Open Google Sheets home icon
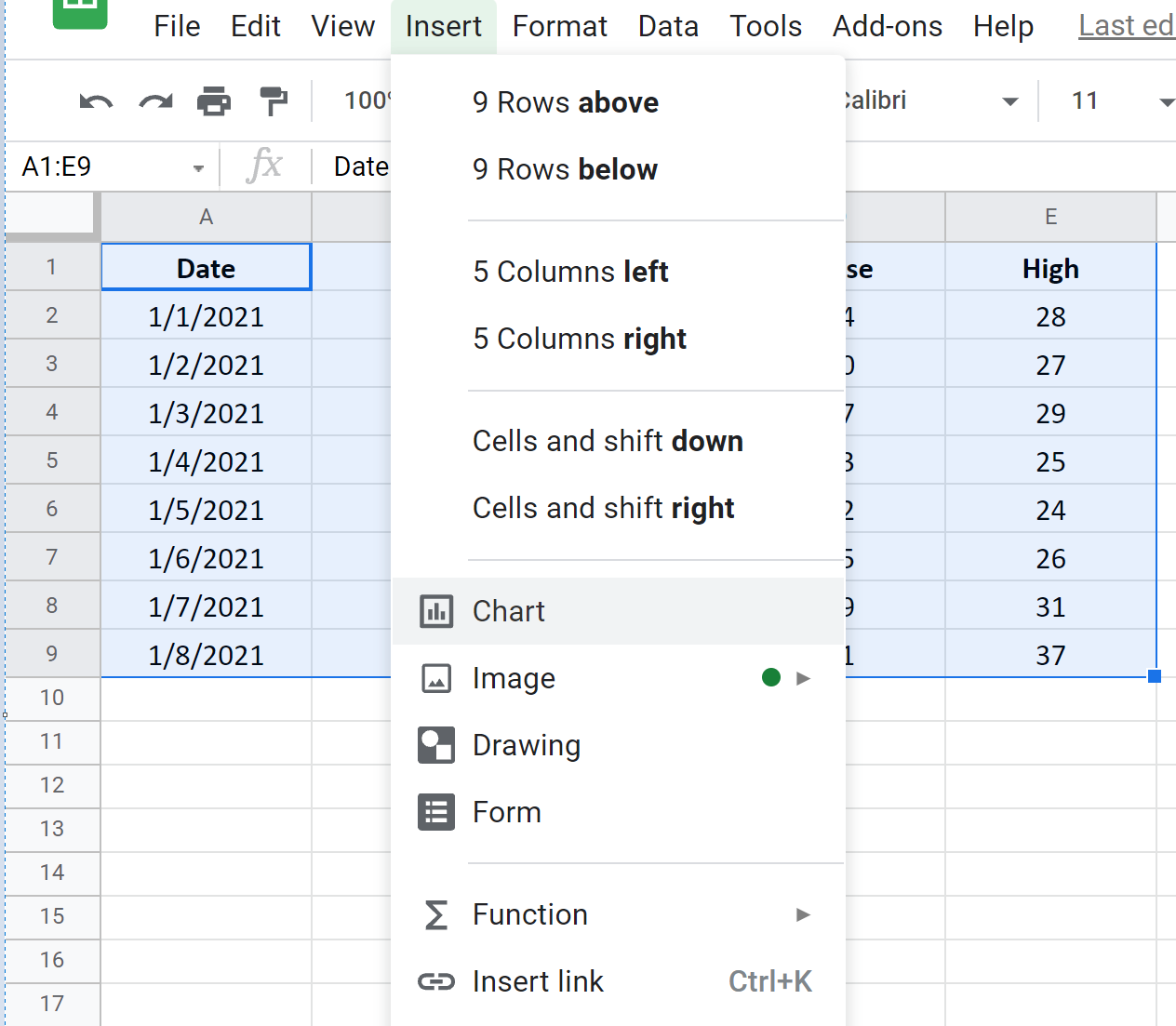The image size is (1176, 1026). [x=80, y=11]
